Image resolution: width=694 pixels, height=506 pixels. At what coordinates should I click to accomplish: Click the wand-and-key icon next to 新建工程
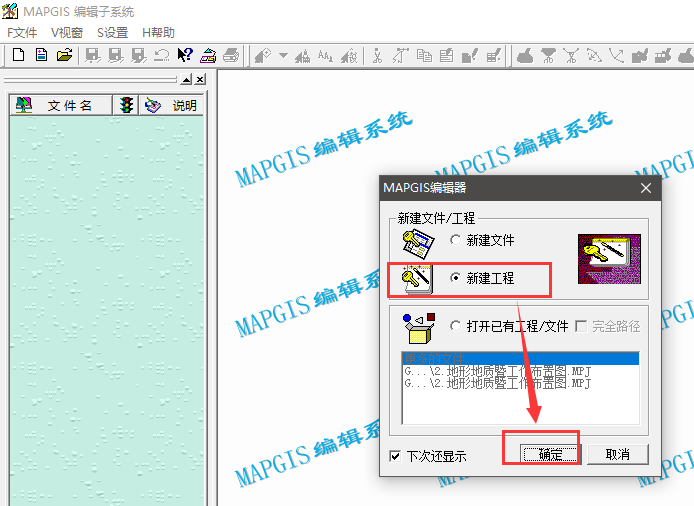416,280
